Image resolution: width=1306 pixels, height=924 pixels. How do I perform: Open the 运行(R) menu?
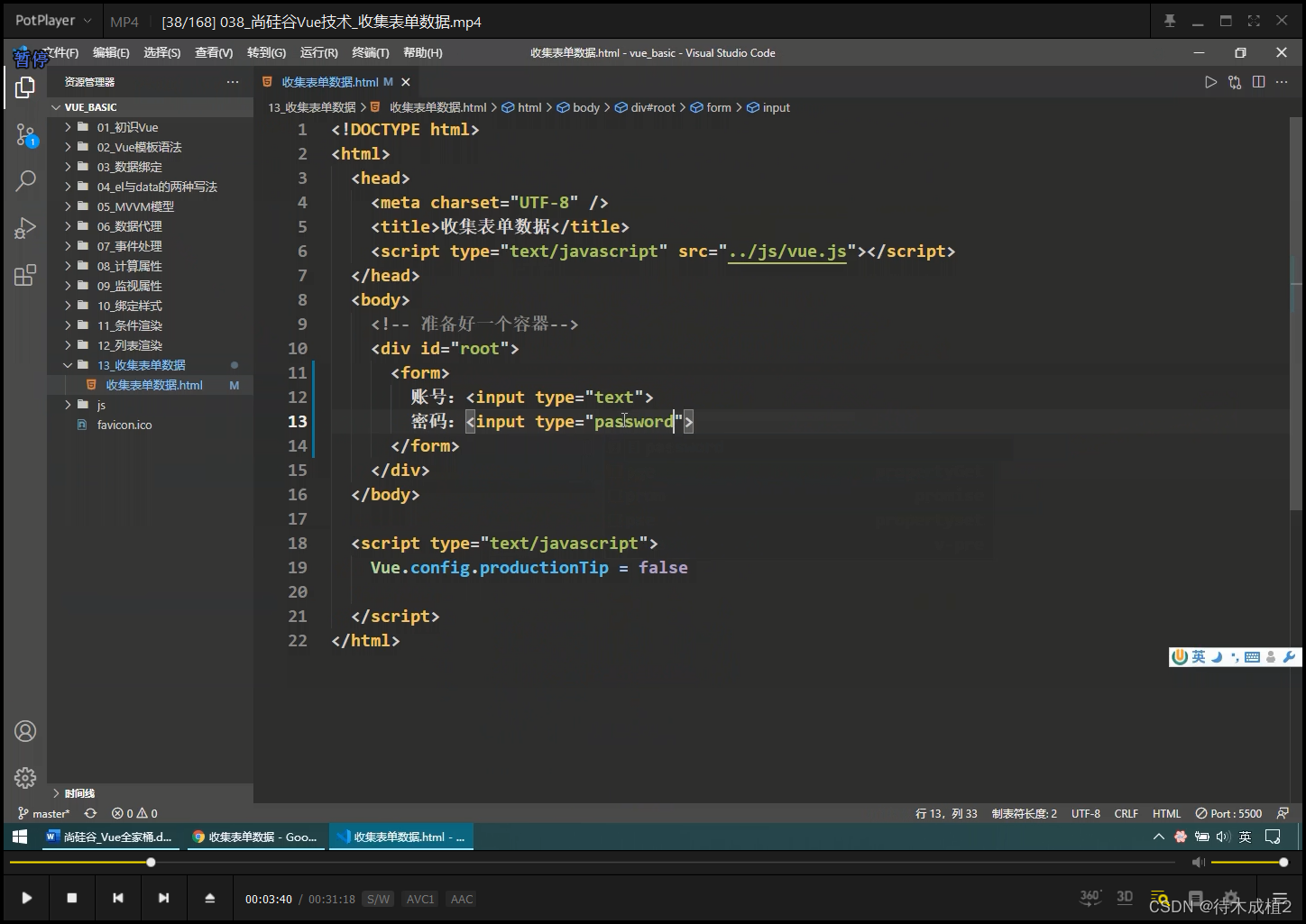(x=319, y=53)
